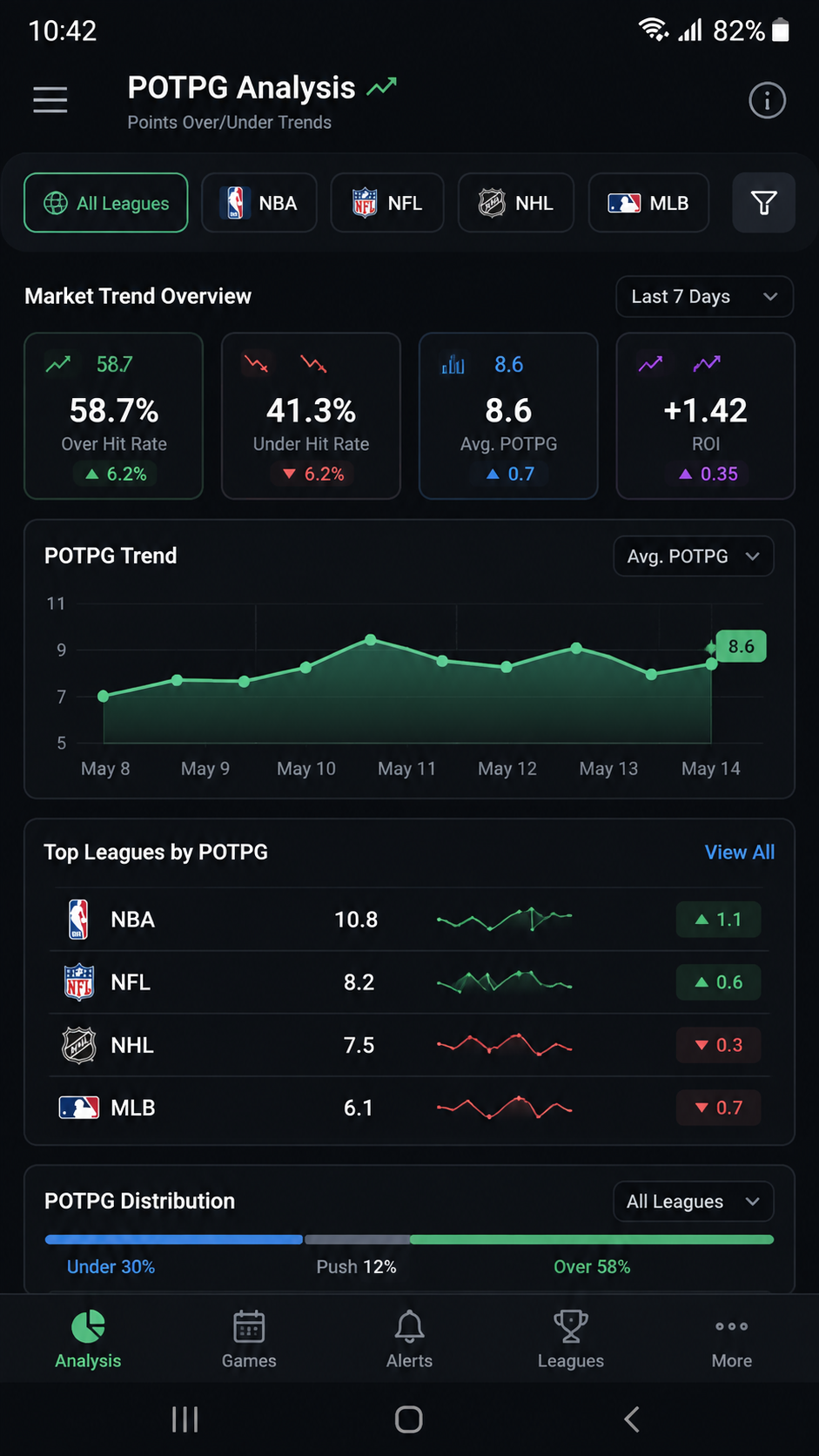This screenshot has width=819, height=1456.
Task: Tap the NBA value 10.8
Action: click(356, 920)
